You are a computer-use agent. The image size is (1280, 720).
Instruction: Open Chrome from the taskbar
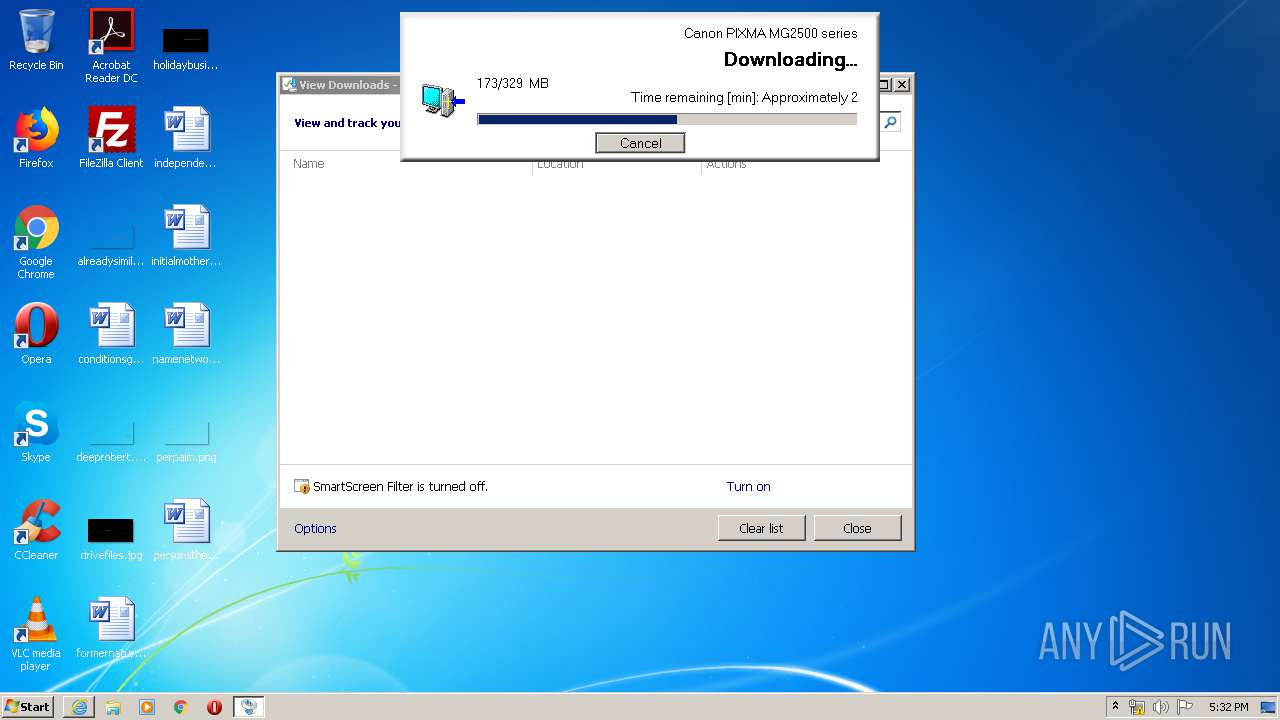(x=180, y=707)
